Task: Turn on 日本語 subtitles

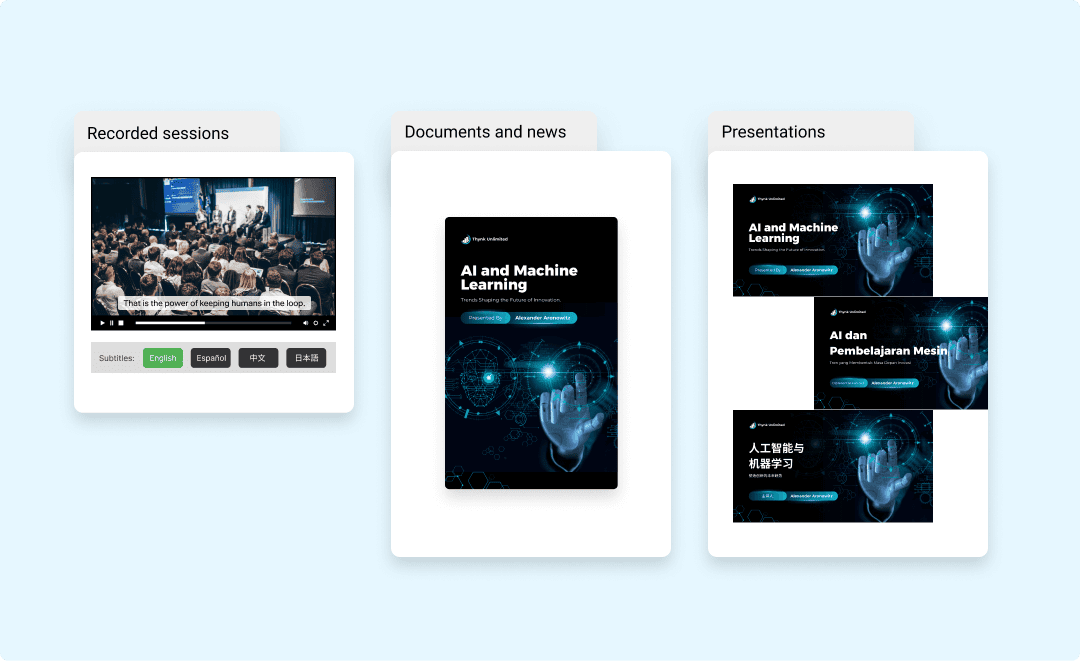Action: coord(306,357)
